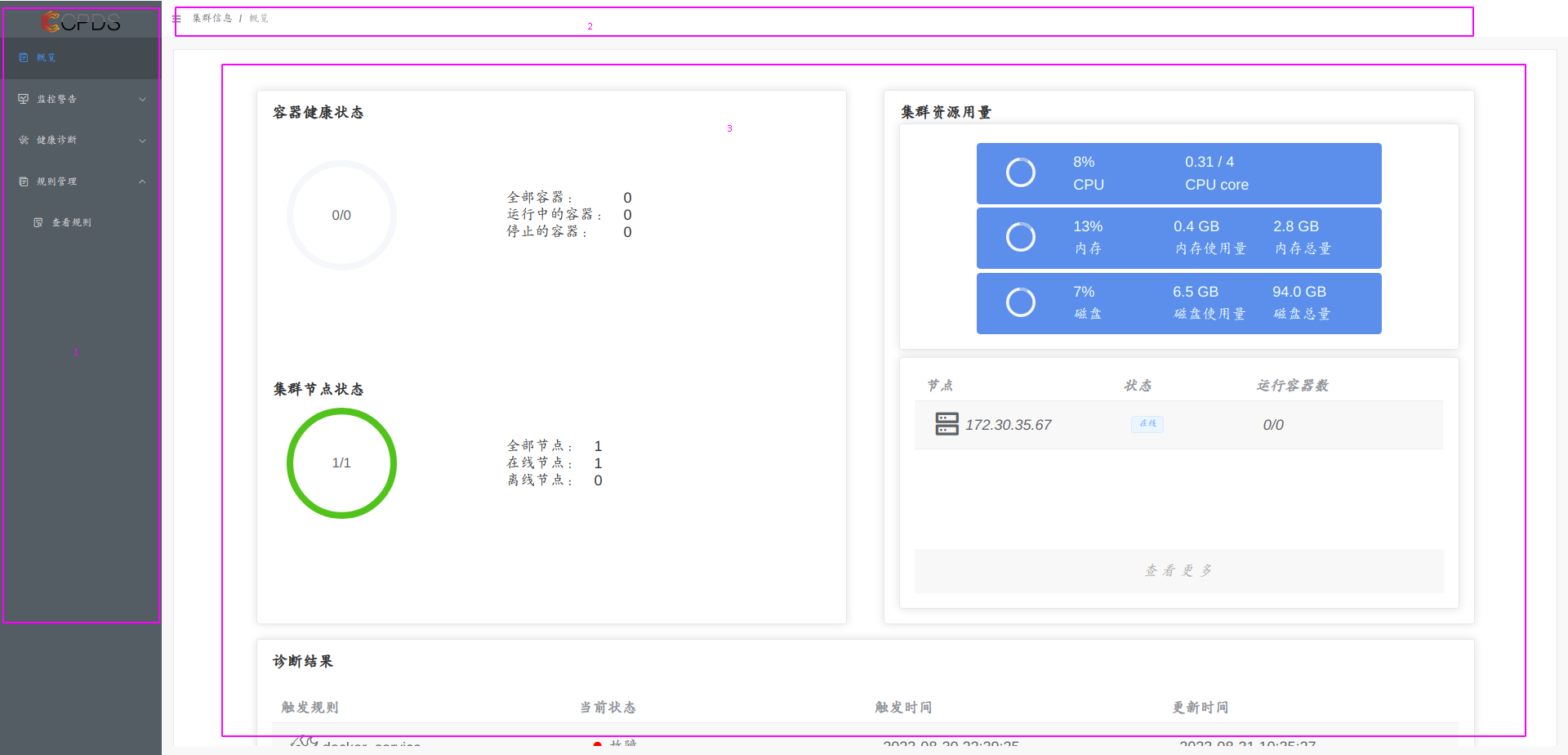Click the 内存 usage progress circle

1020,237
